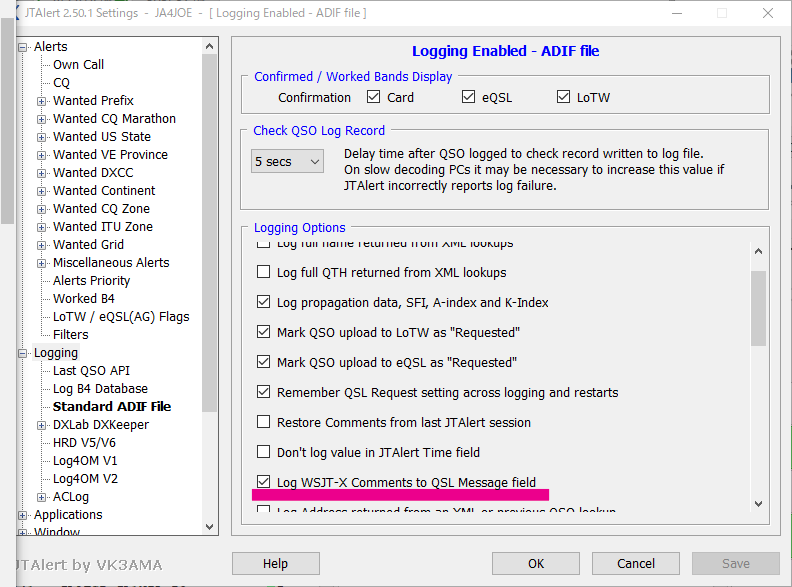Click the tree panel scroll down arrow
The image size is (792, 587).
pyautogui.click(x=210, y=526)
